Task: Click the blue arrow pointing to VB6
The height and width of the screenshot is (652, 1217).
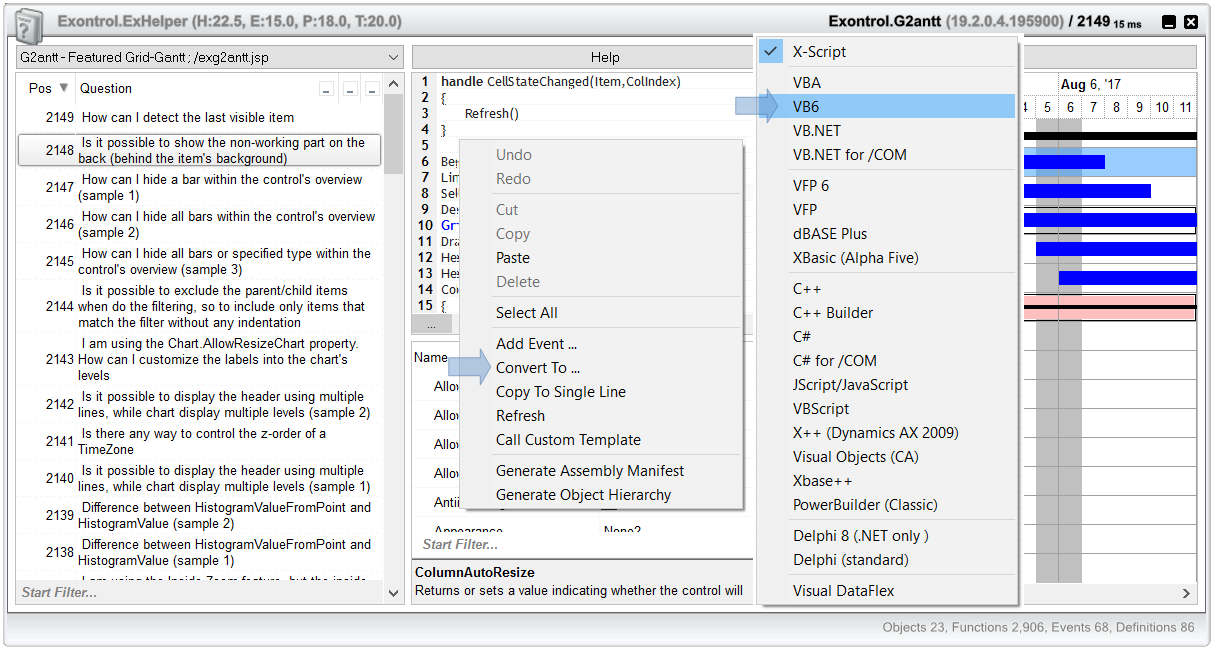Action: click(758, 107)
